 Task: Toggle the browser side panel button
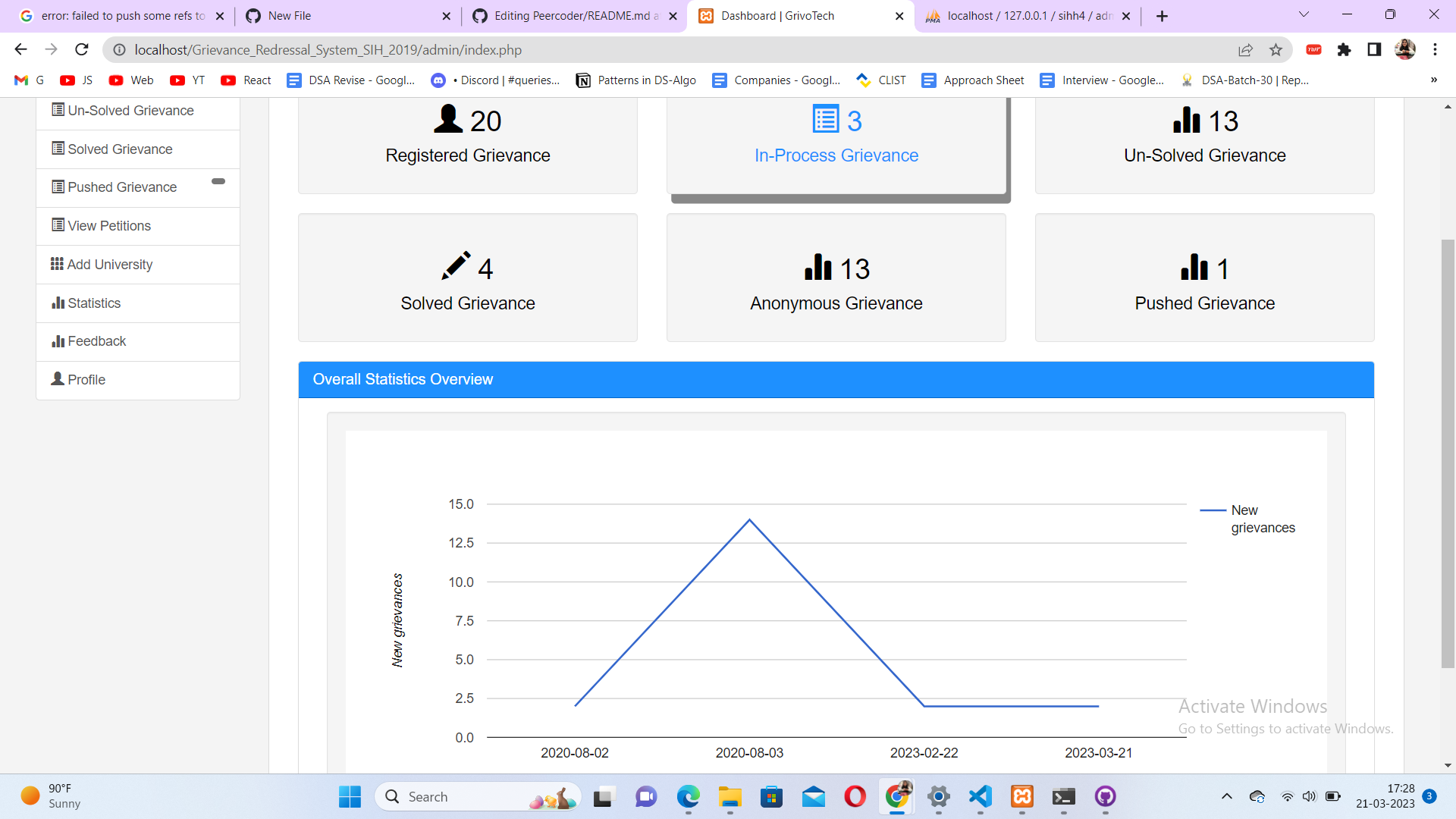coord(1373,50)
